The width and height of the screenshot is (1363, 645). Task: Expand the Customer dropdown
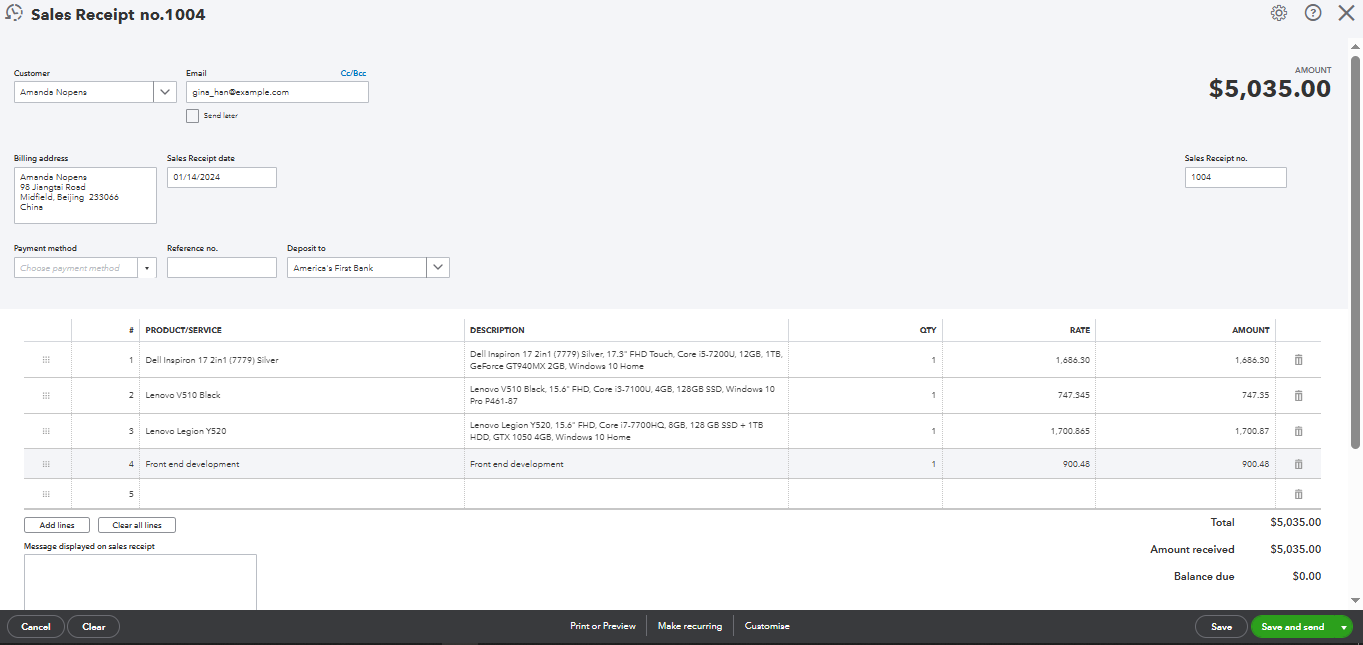(x=165, y=92)
